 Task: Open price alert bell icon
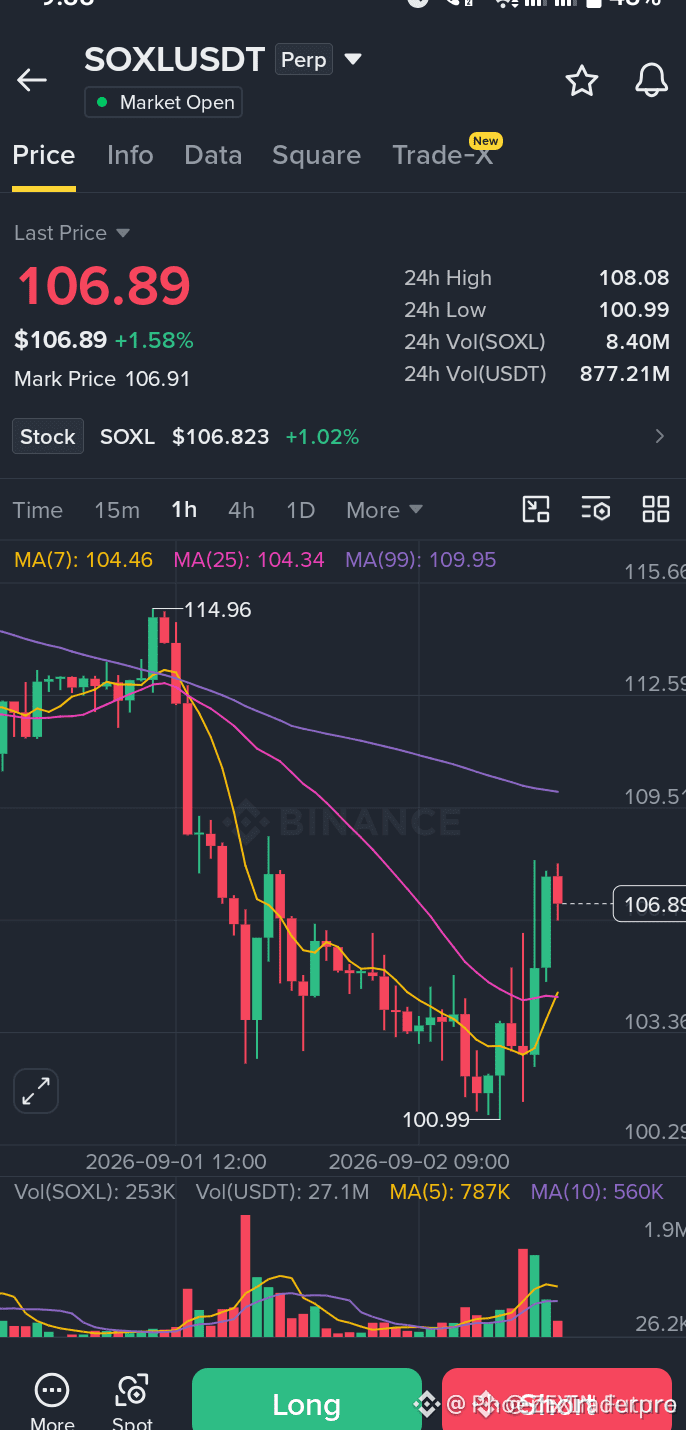(652, 81)
